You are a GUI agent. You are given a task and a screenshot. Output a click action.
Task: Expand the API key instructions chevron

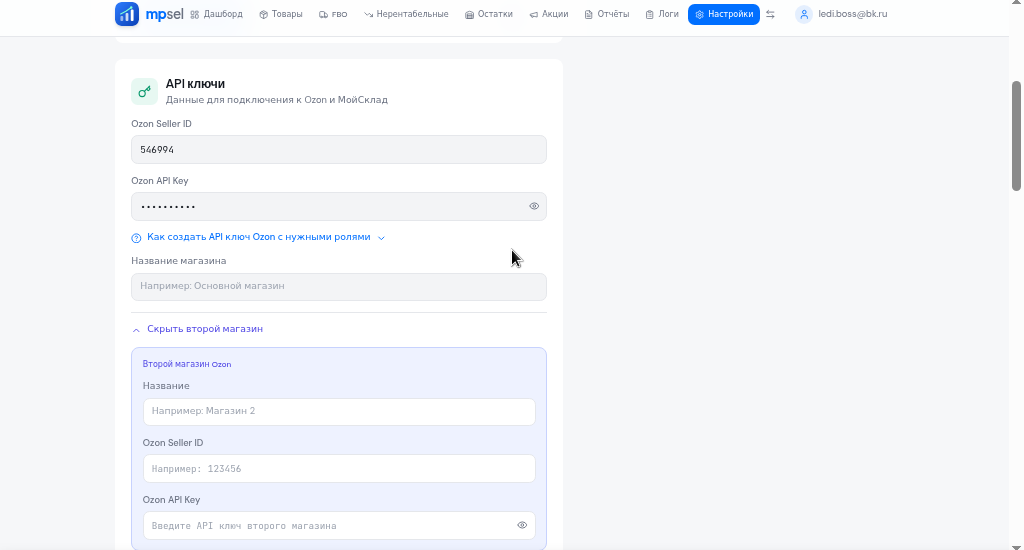[381, 238]
